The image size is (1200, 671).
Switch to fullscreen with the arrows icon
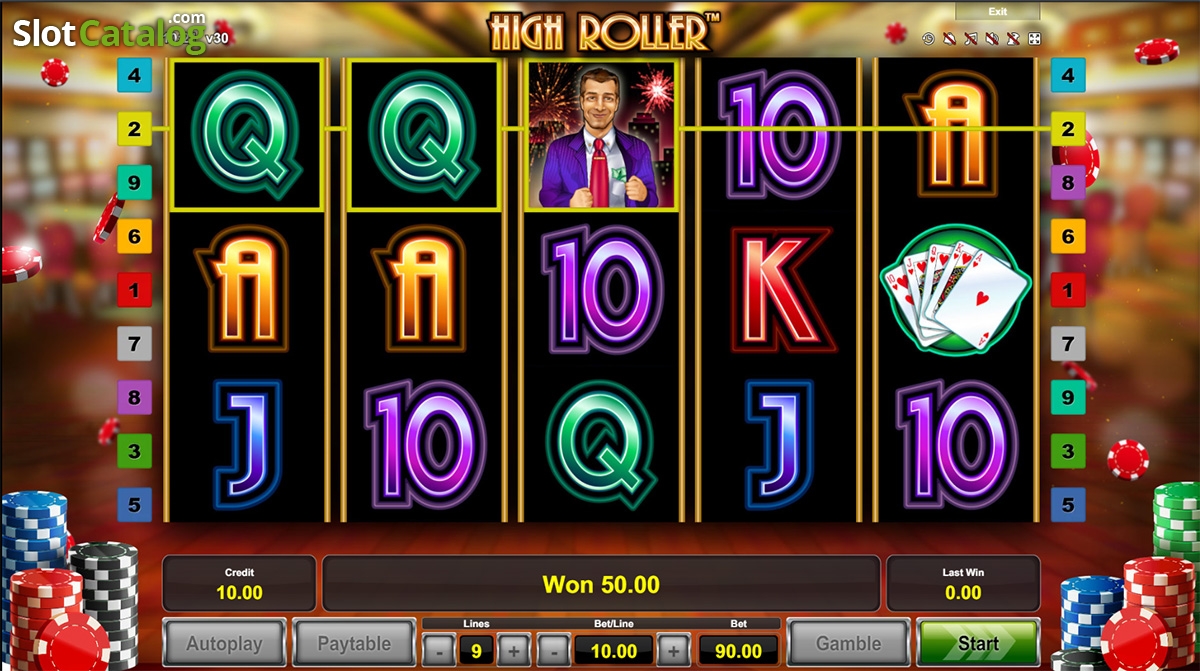(x=1034, y=38)
